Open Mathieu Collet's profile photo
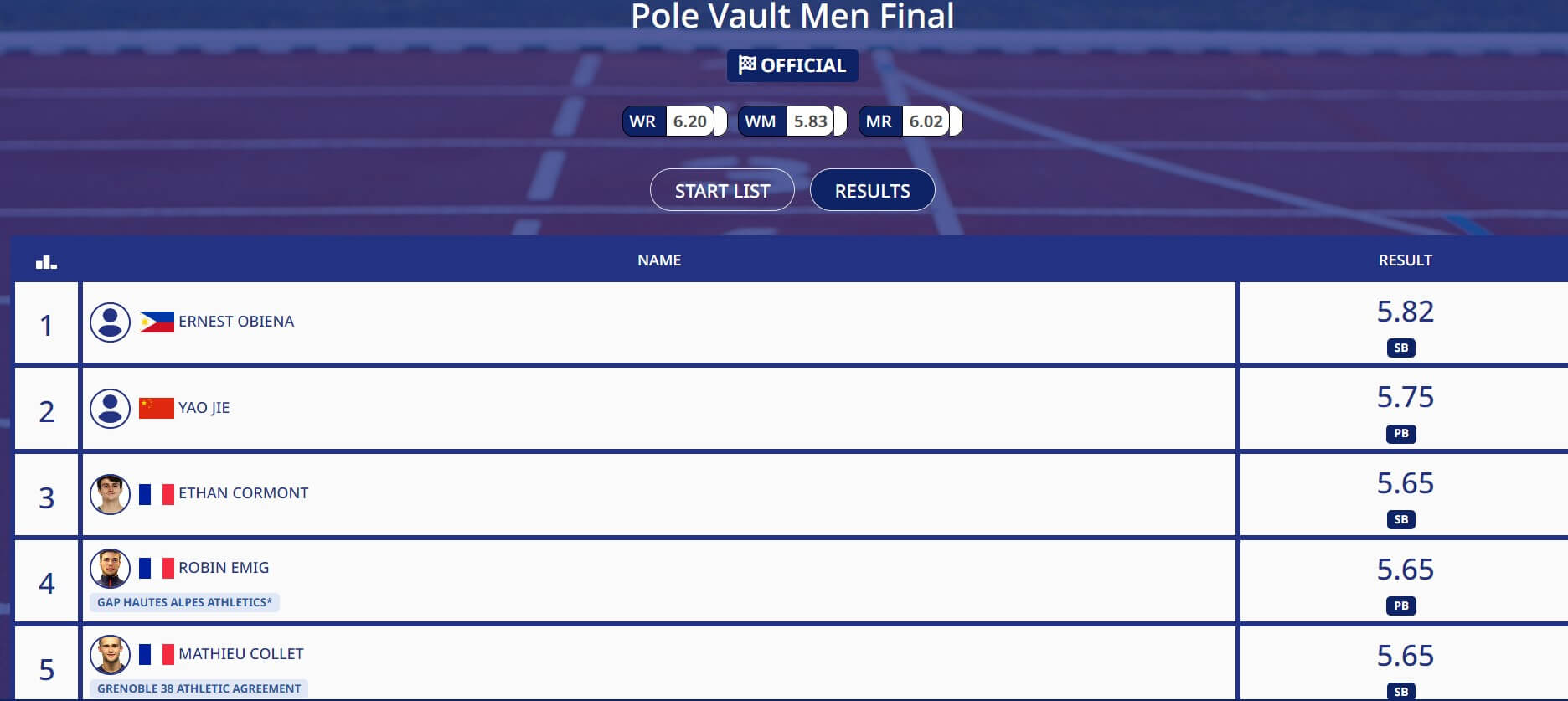 pyautogui.click(x=110, y=655)
